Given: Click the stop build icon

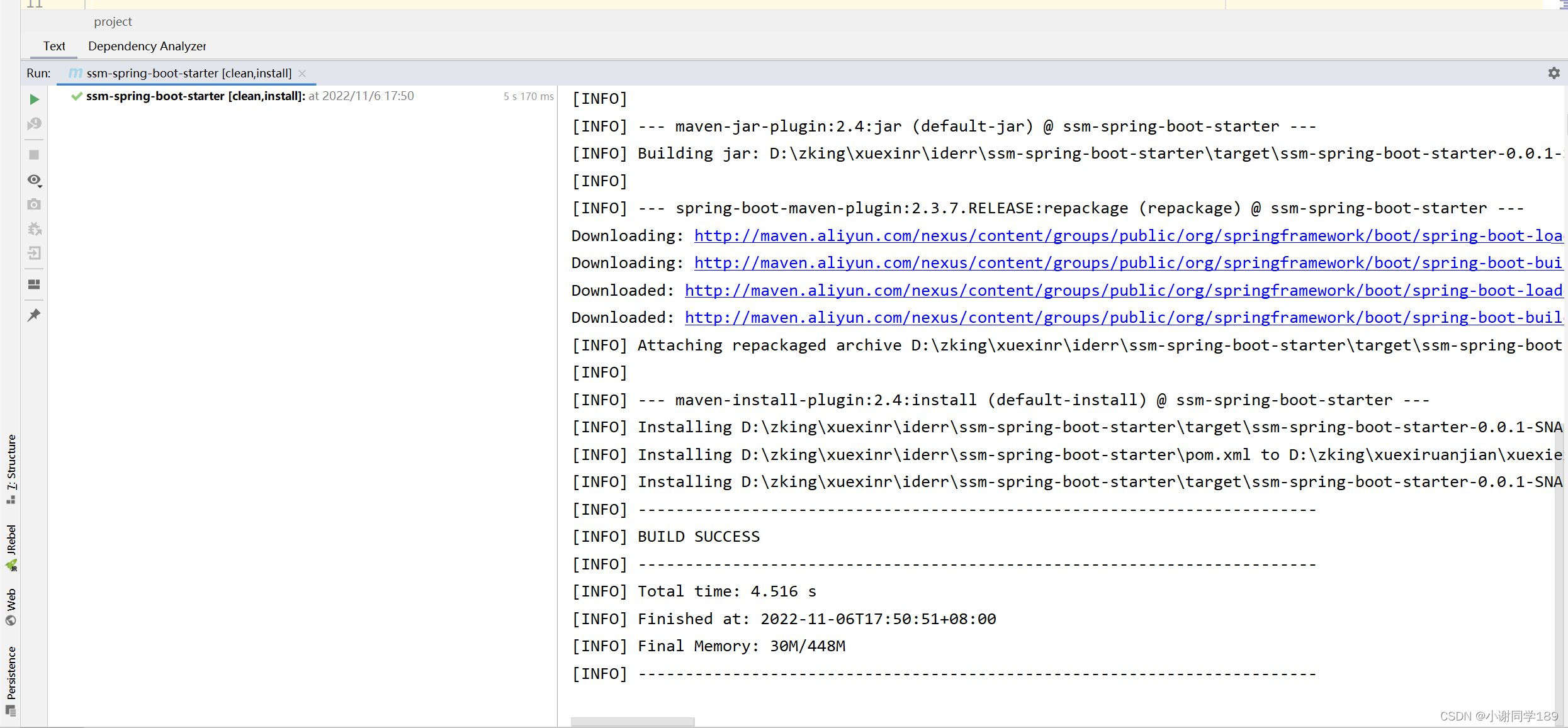Looking at the screenshot, I should tap(34, 155).
